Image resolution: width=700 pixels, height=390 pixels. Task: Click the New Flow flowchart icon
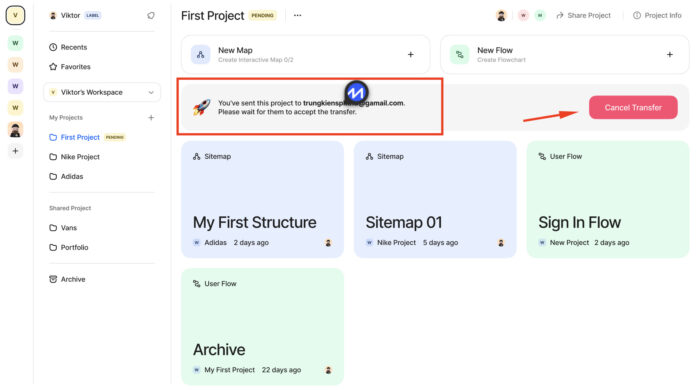tap(459, 54)
